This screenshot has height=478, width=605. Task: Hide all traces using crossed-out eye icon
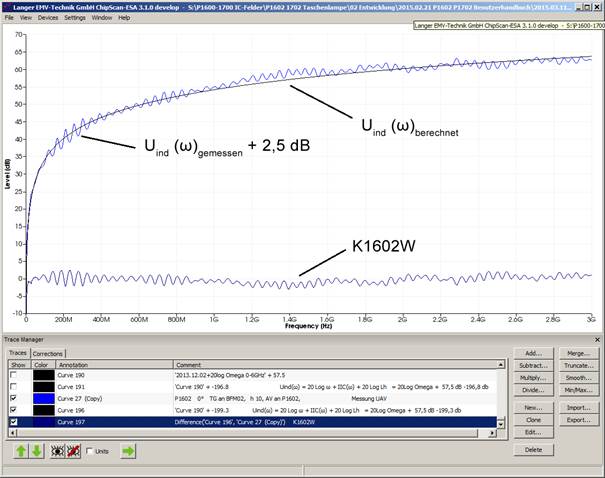(x=73, y=451)
